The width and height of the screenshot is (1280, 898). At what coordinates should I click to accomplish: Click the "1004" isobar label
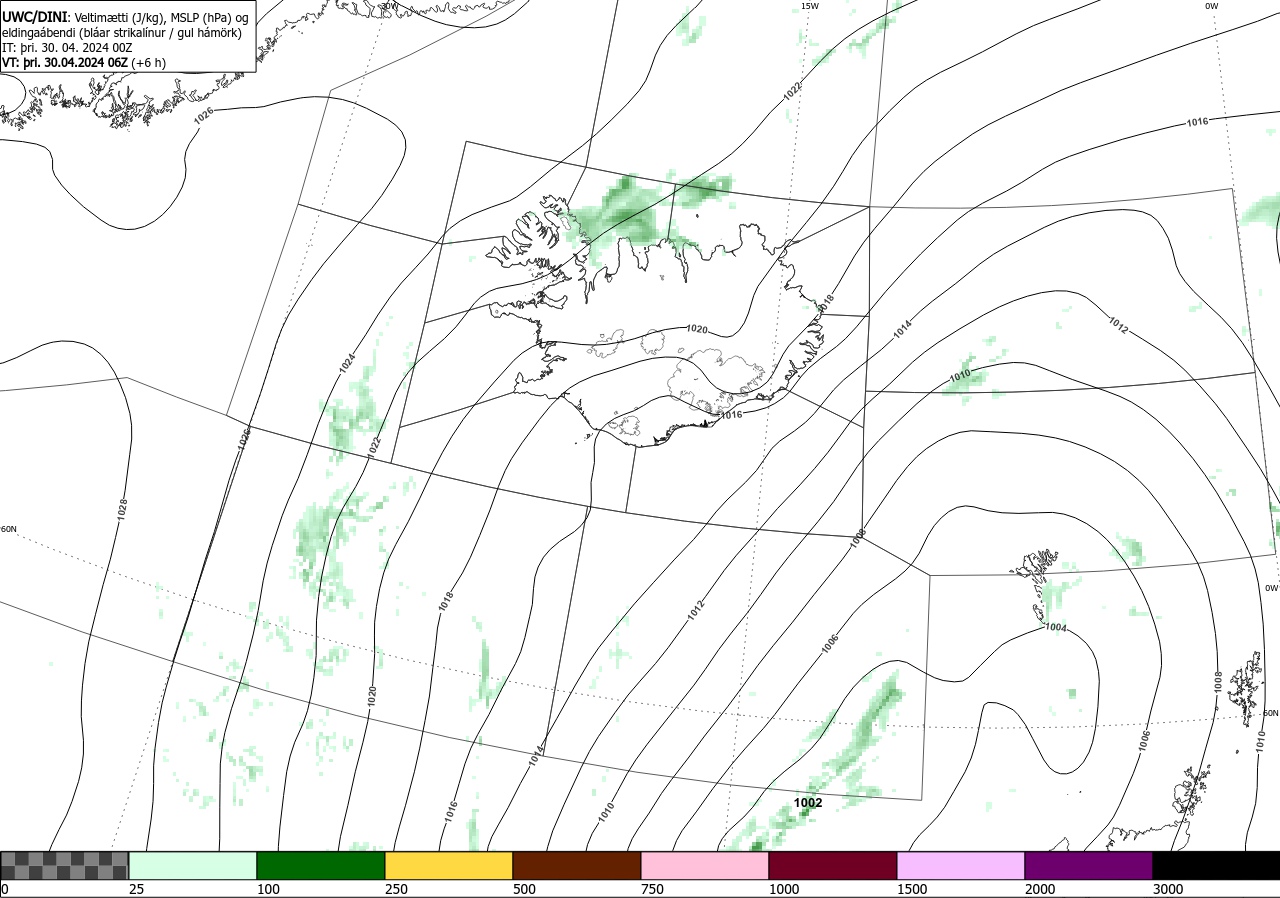pyautogui.click(x=1056, y=627)
